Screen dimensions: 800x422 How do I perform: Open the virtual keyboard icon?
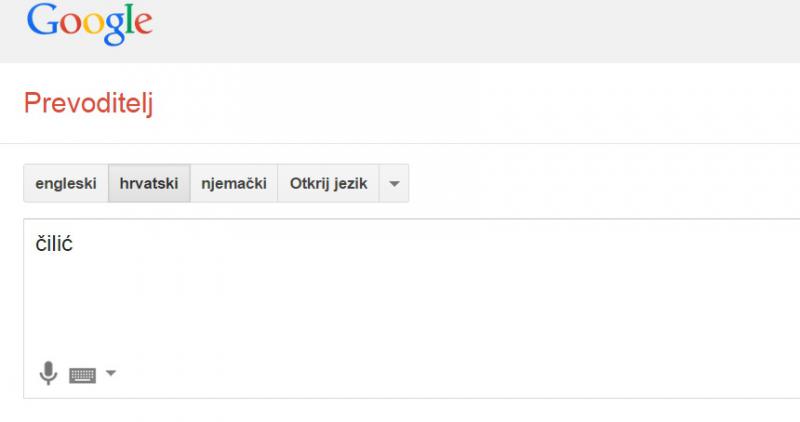tap(82, 375)
